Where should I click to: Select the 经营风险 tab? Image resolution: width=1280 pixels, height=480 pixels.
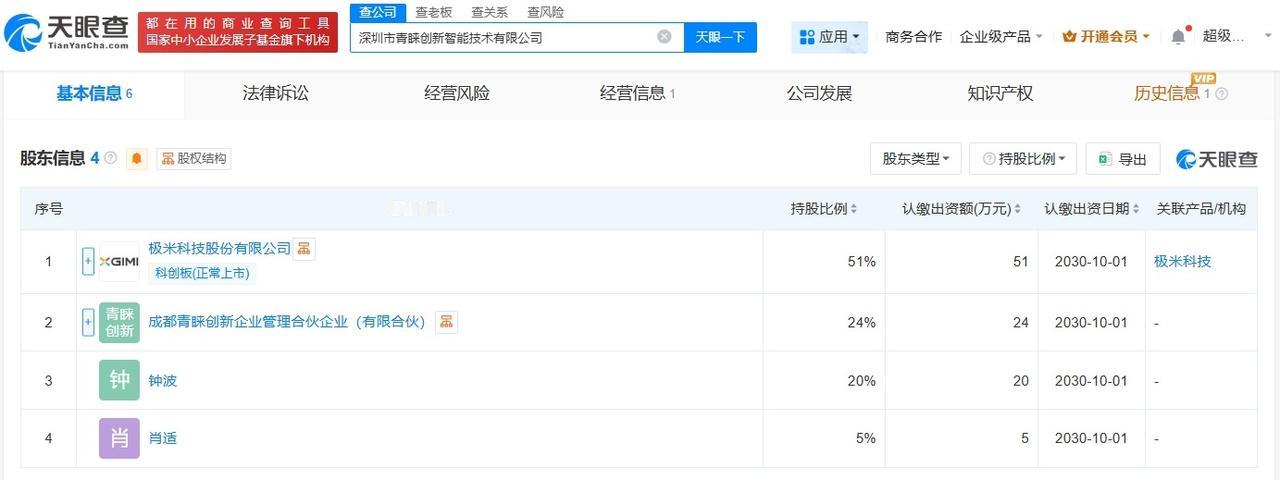457,94
